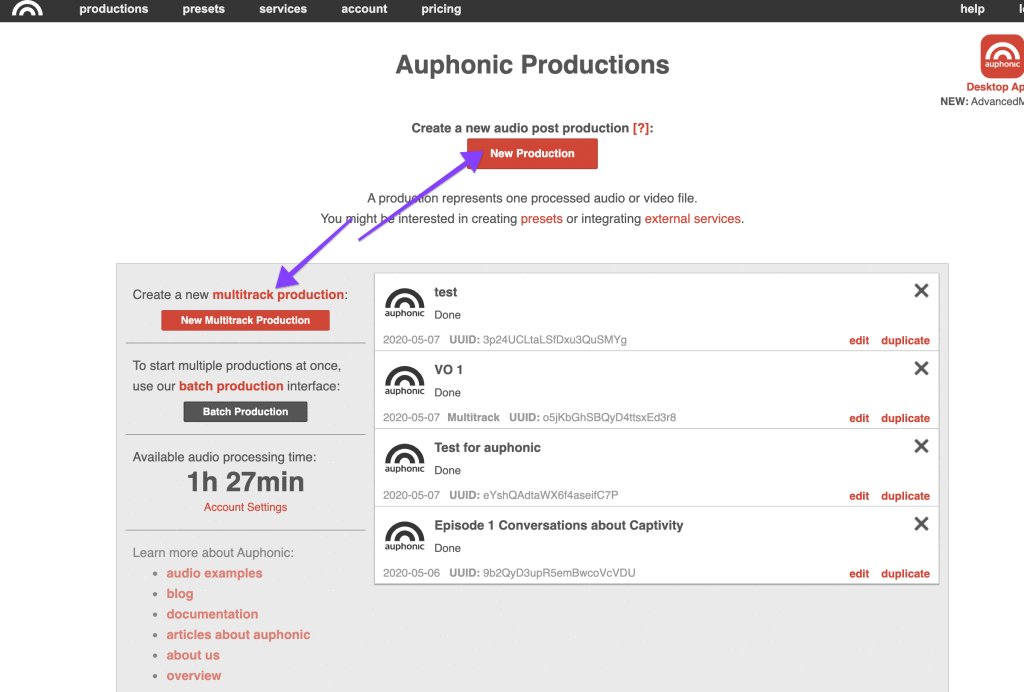Open the production titled test
This screenshot has width=1024, height=692.
445,292
